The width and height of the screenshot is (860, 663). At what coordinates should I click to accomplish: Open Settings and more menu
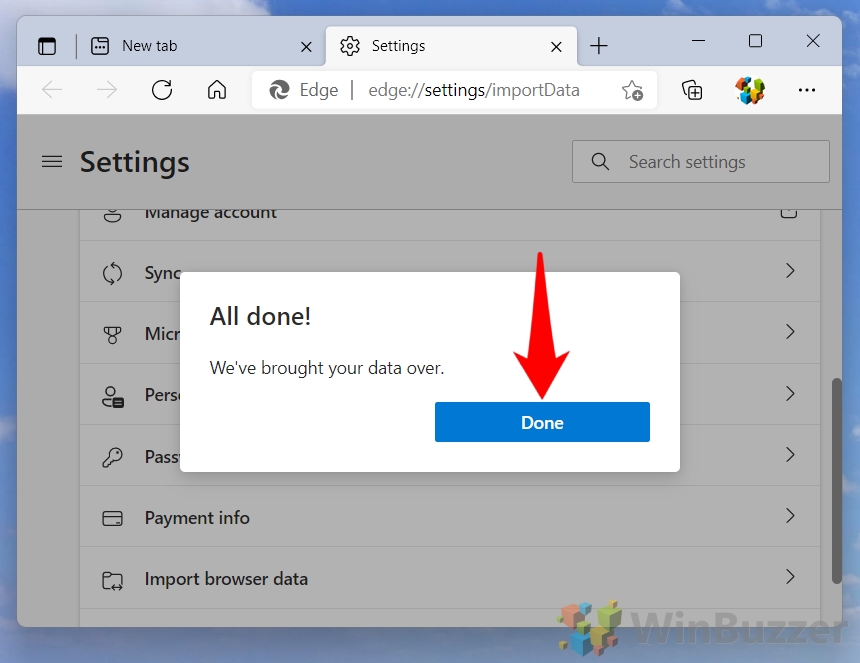pos(807,90)
